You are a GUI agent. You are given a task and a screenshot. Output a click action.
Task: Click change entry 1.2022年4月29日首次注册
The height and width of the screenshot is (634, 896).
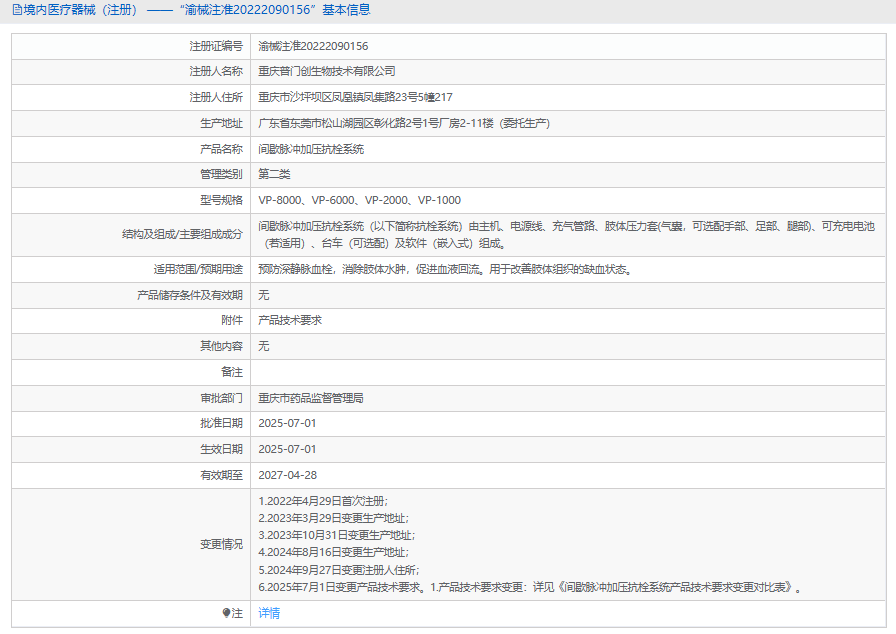tap(323, 501)
